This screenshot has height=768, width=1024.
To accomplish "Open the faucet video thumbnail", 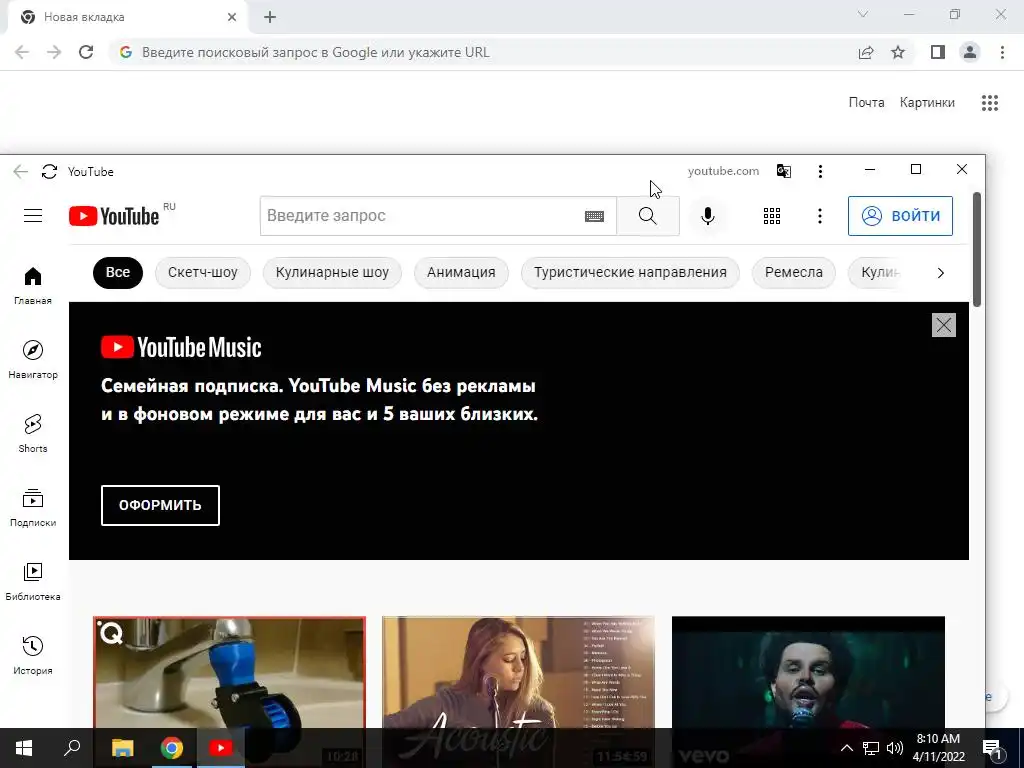I will 229,672.
